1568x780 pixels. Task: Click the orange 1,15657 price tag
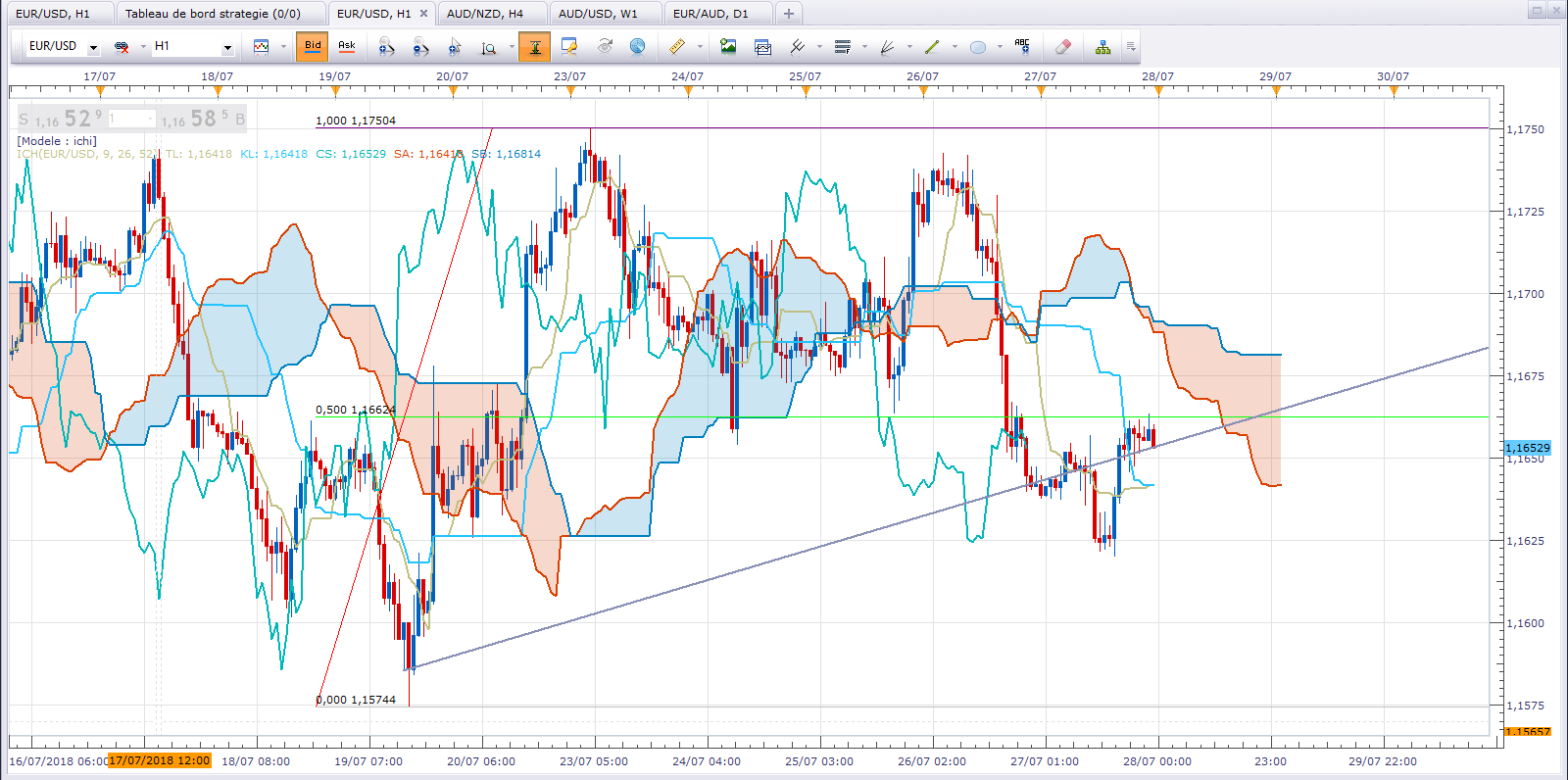[x=1528, y=731]
